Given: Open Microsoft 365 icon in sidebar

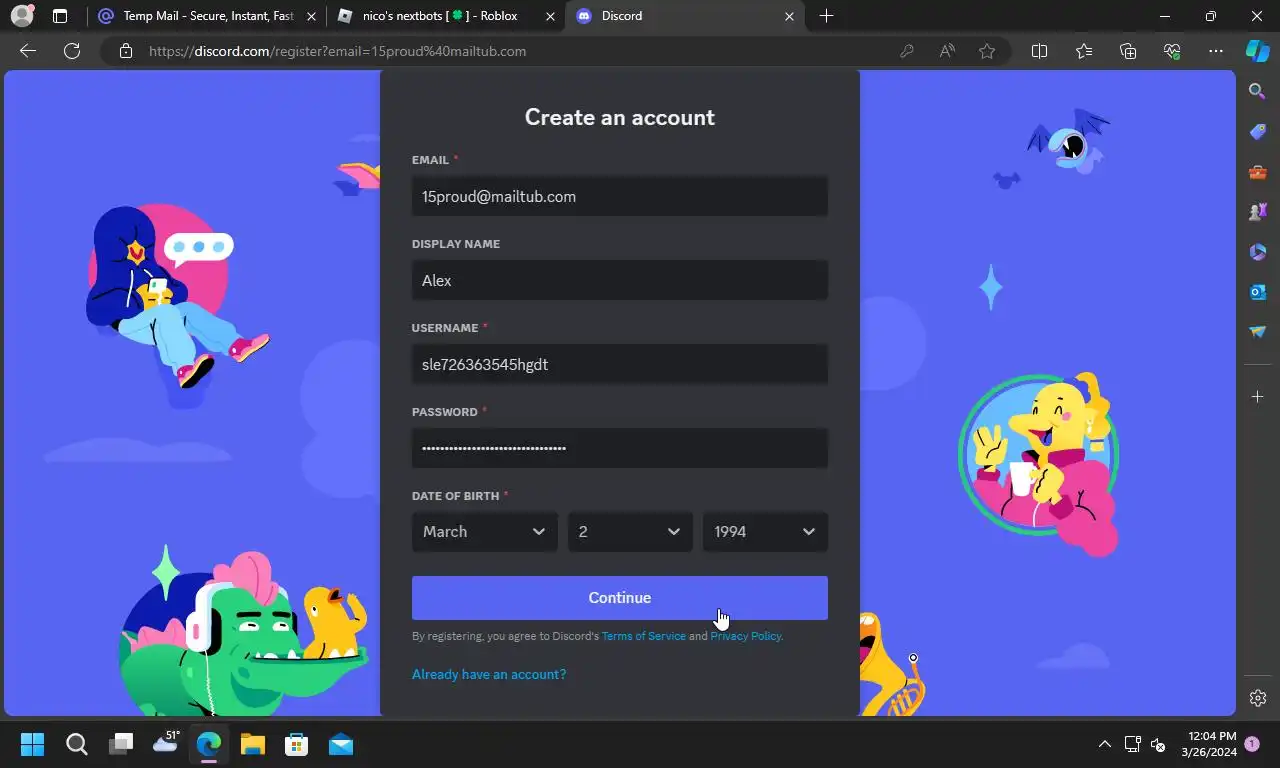Looking at the screenshot, I should pyautogui.click(x=1258, y=252).
